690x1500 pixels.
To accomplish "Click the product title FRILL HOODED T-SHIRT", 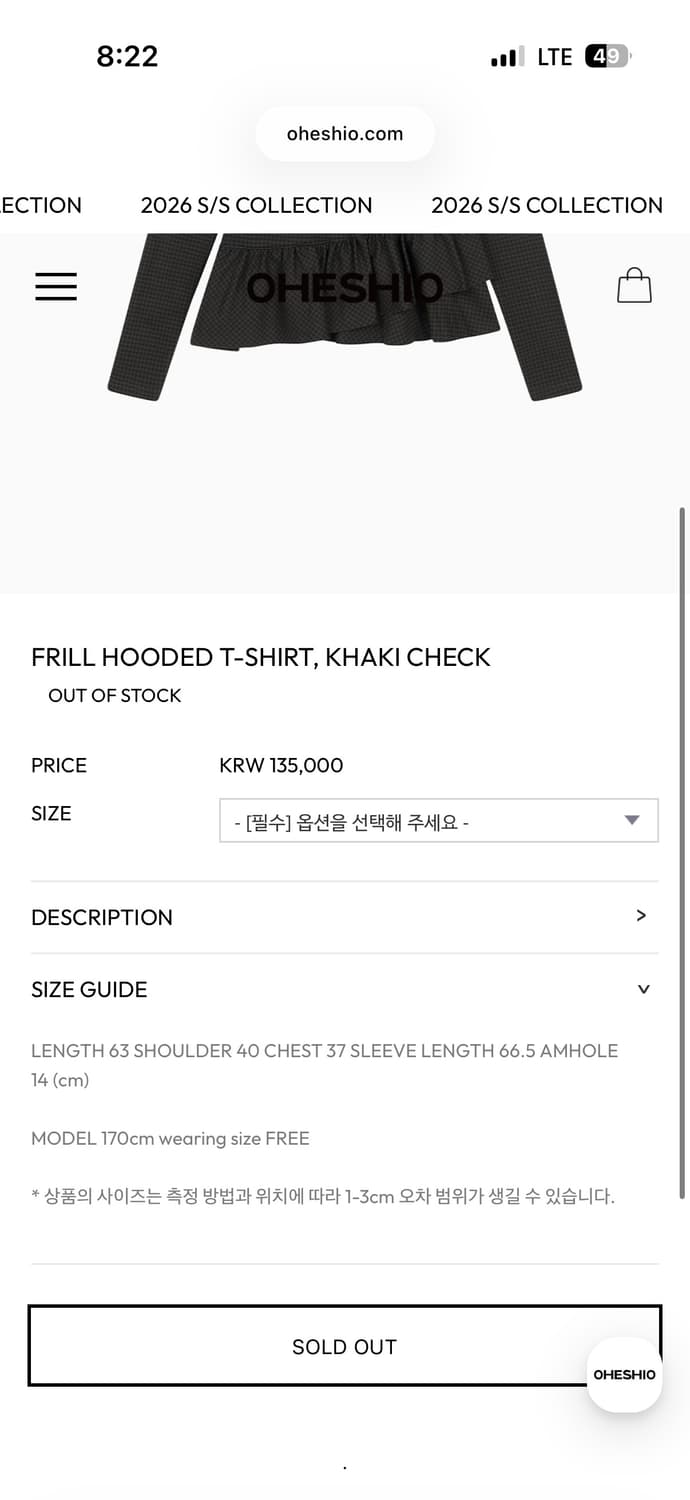I will pos(260,657).
